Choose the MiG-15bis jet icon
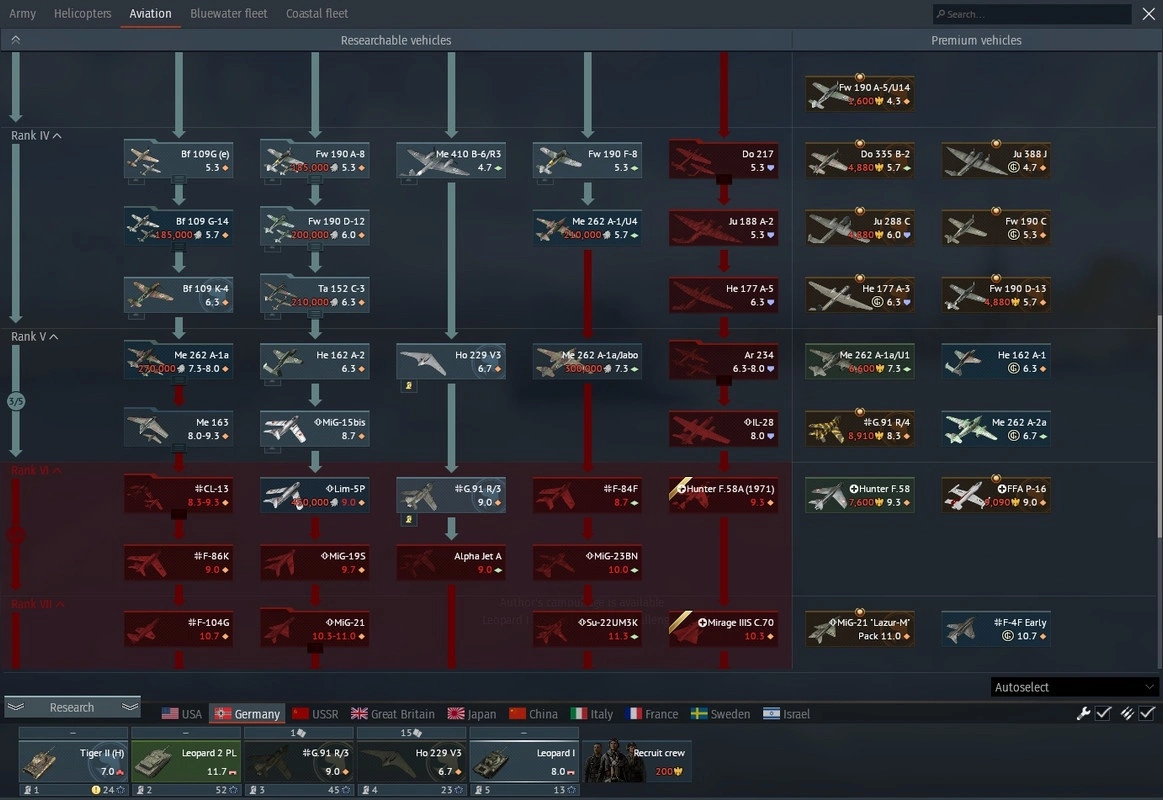This screenshot has width=1163, height=800. tap(314, 428)
